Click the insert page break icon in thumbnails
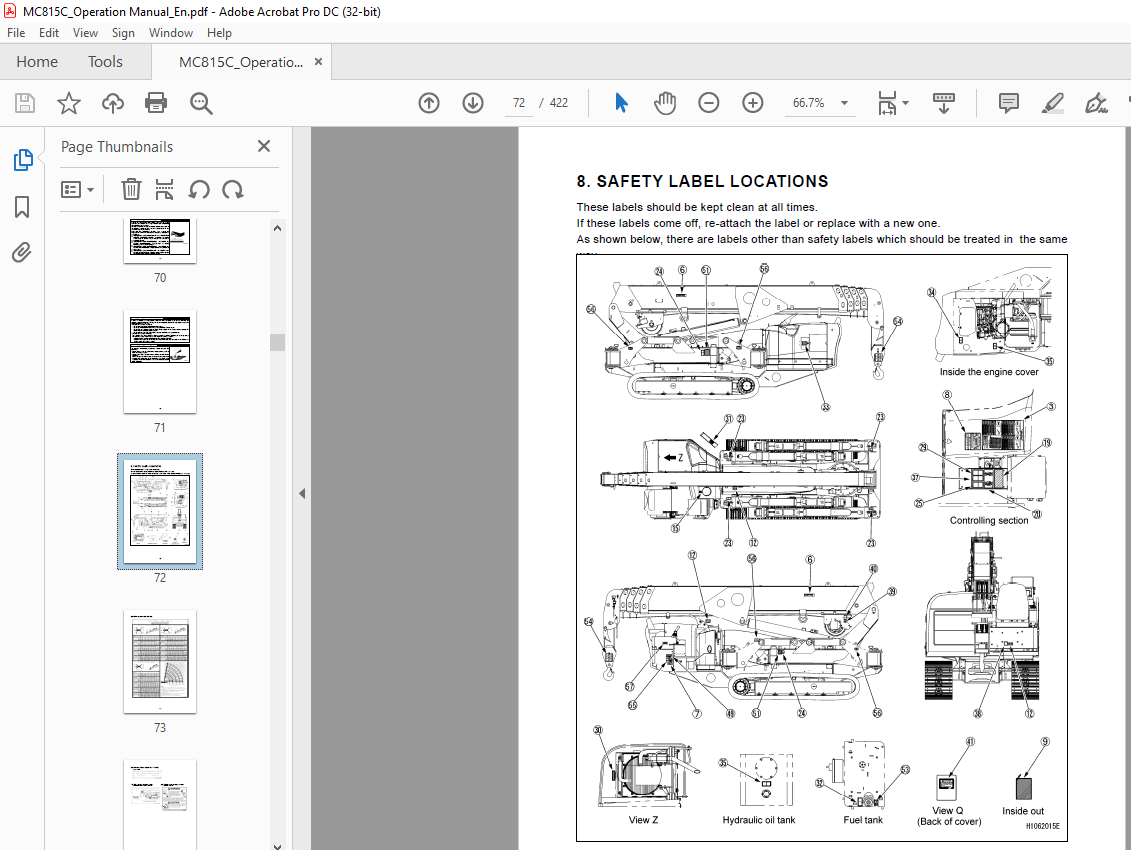1131x850 pixels. pyautogui.click(x=164, y=190)
